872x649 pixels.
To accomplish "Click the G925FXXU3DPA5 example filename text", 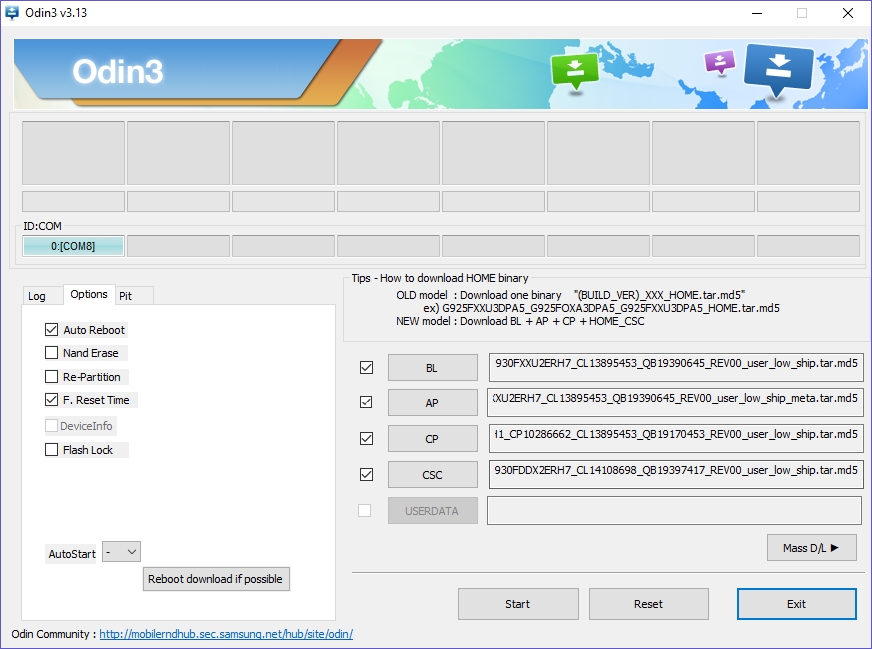I will (x=601, y=308).
